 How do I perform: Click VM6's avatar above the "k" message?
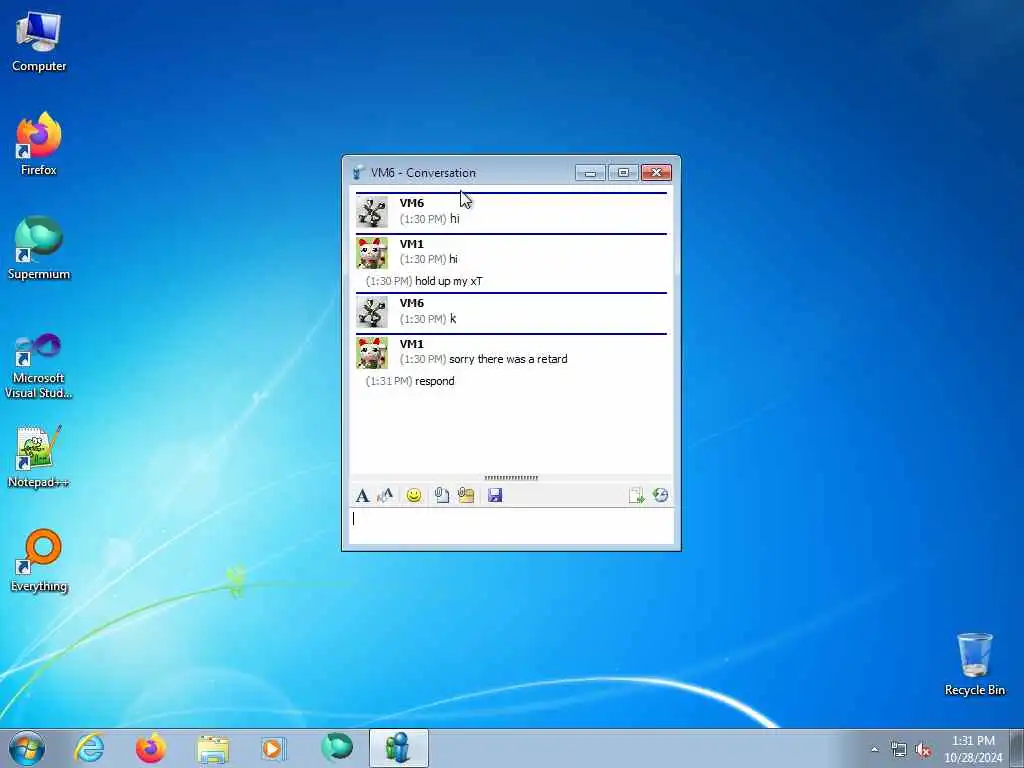(372, 312)
